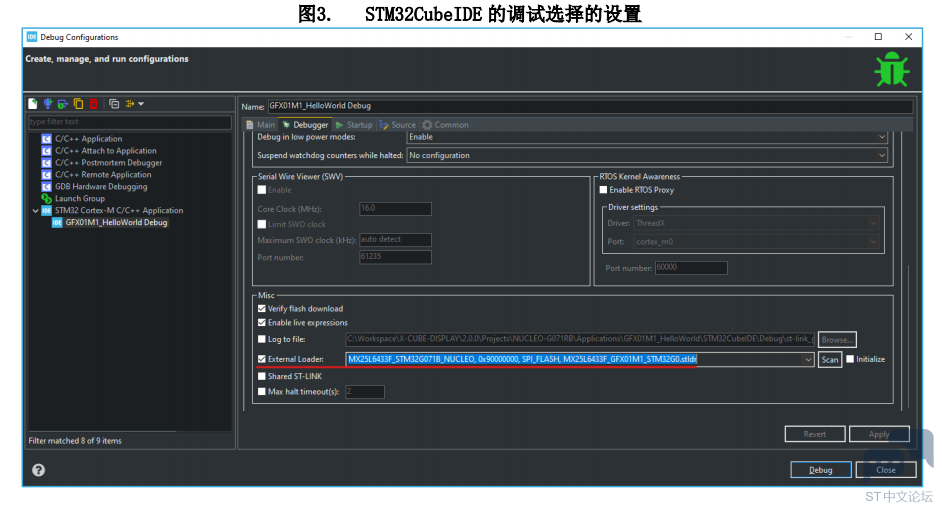The width and height of the screenshot is (942, 512).
Task: Open the RTOS Driver ThreadX dropdown
Action: (756, 223)
